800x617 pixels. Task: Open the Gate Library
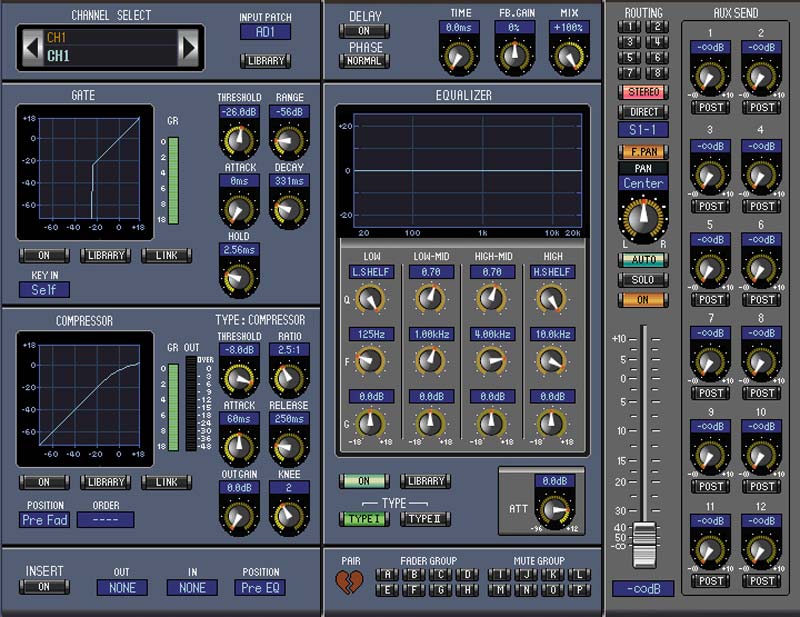105,255
